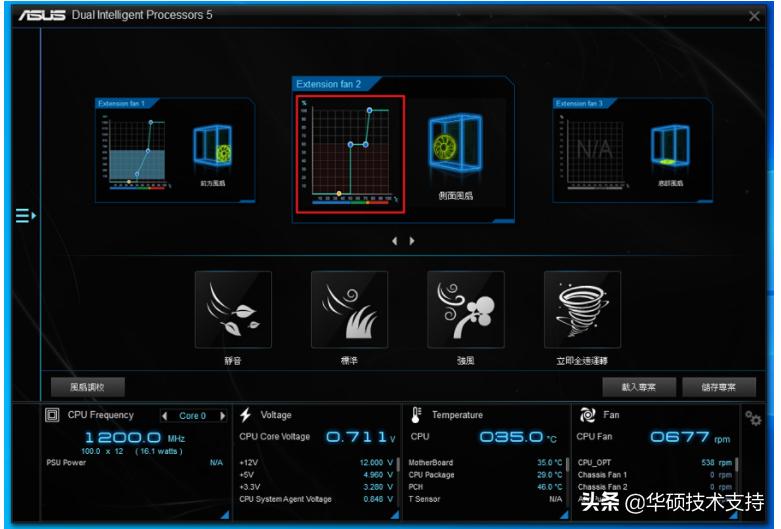Click the front fan case icon
The image size is (781, 529).
click(x=212, y=148)
